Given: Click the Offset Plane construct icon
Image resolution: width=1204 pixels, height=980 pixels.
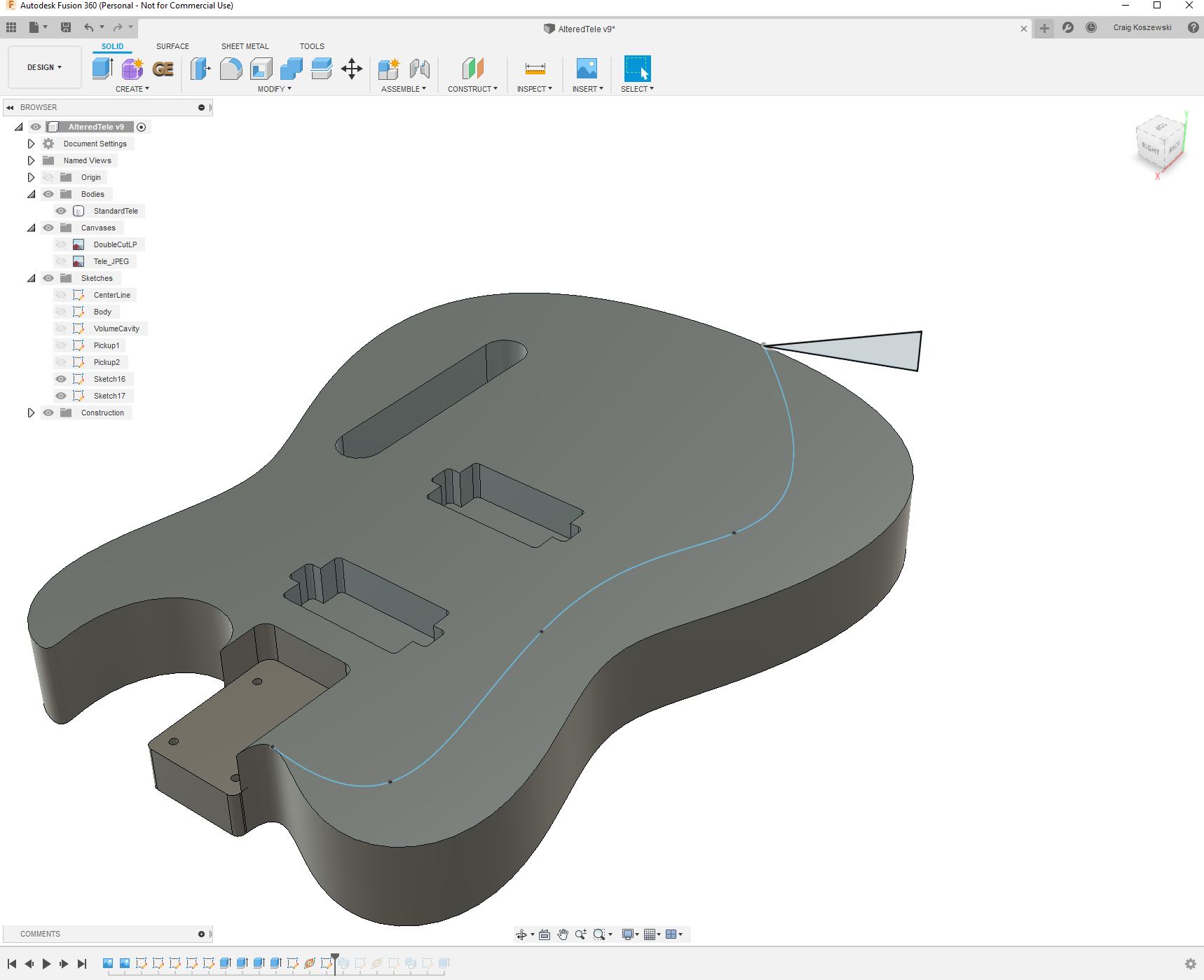Looking at the screenshot, I should 473,68.
